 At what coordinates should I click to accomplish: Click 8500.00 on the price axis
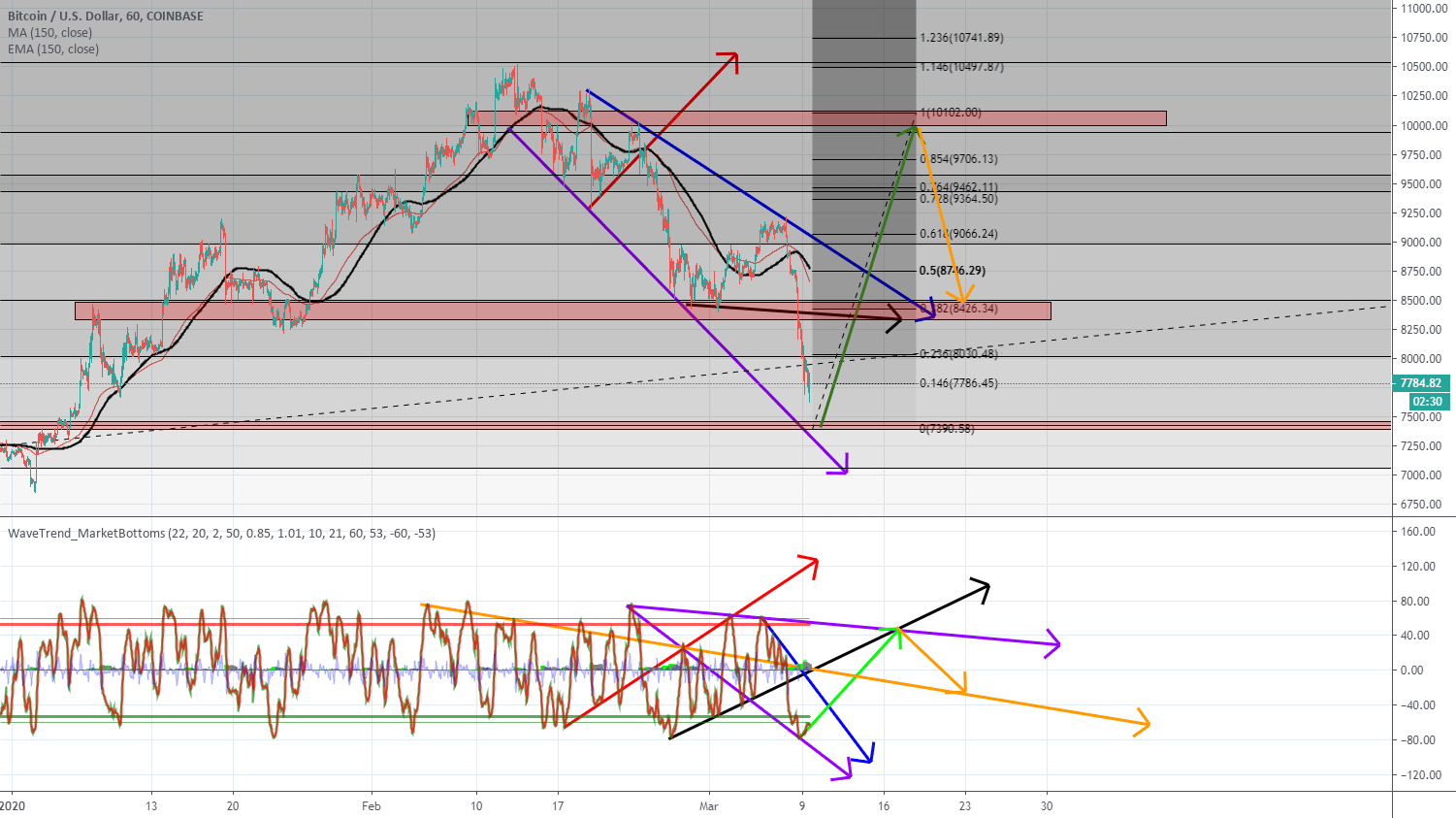pos(1422,301)
